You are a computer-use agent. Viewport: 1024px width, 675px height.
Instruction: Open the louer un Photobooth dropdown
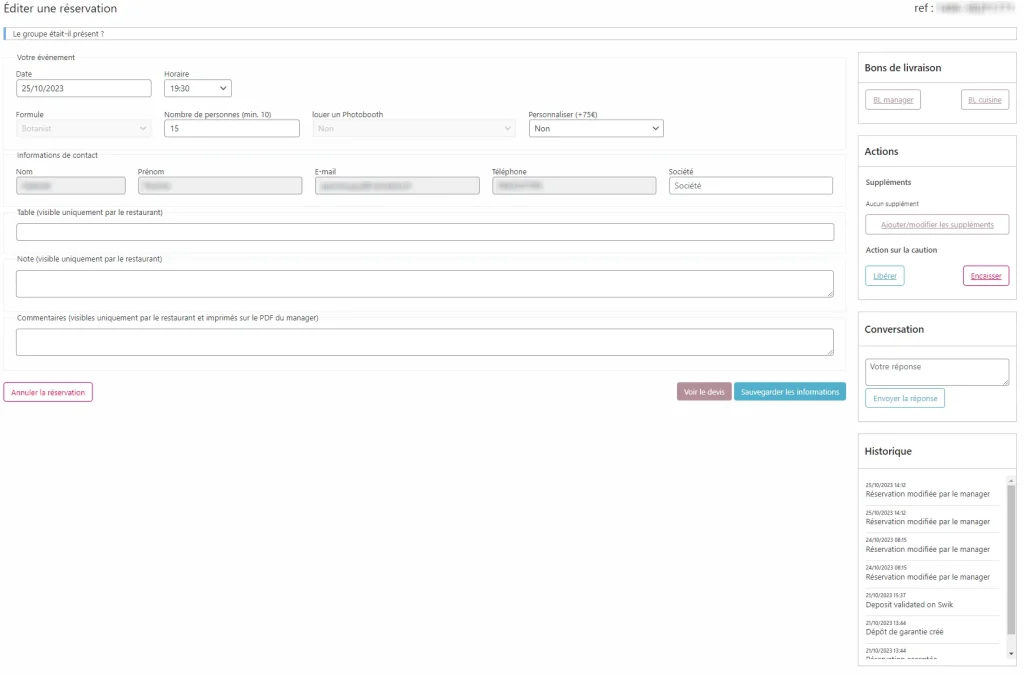tap(413, 129)
